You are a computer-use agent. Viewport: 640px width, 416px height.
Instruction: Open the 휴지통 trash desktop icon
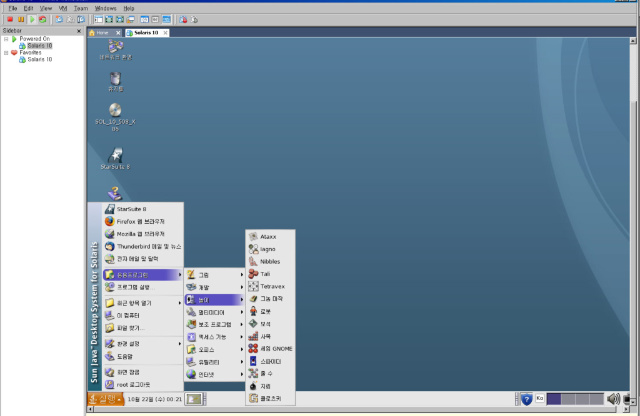[116, 82]
